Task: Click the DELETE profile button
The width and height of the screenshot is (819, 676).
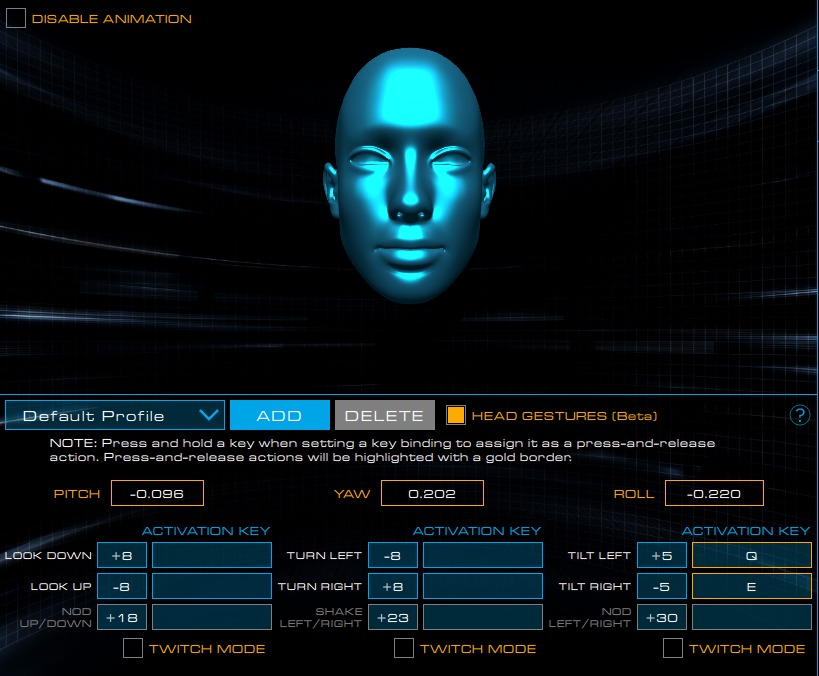Action: coord(384,415)
